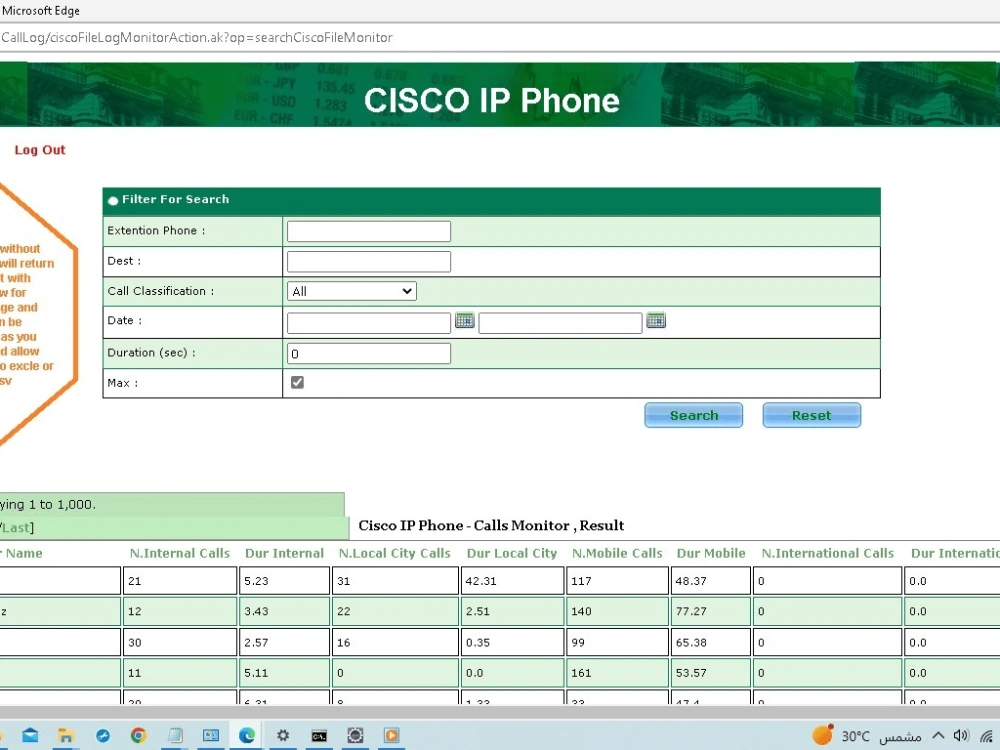Sort by N.Local City Calls column header
The width and height of the screenshot is (1000, 750).
point(395,553)
